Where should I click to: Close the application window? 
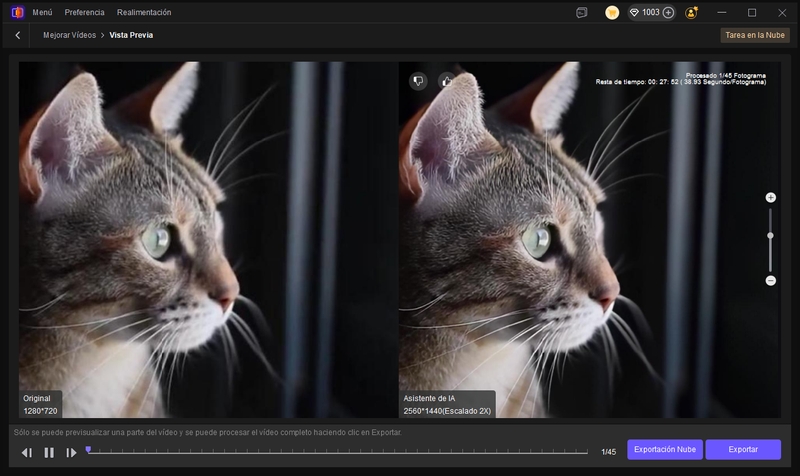pos(782,13)
